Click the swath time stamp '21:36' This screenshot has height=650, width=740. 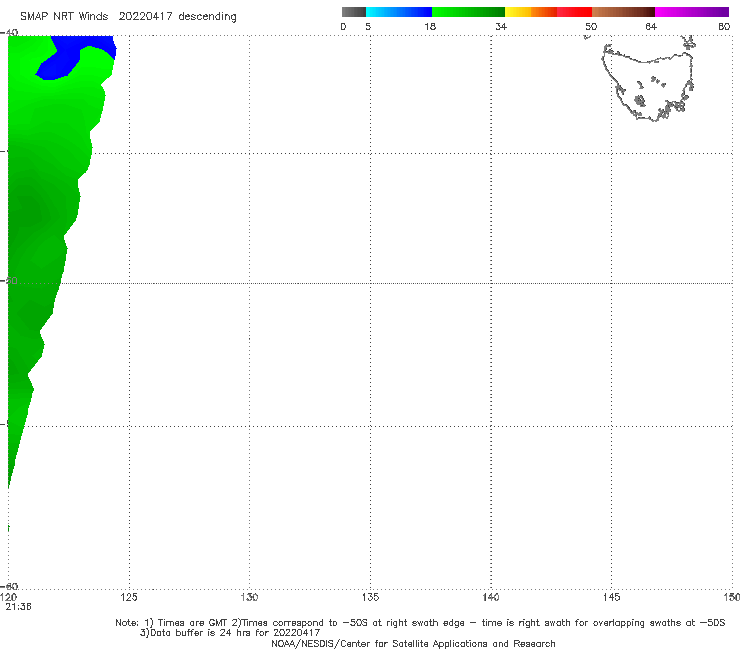point(18,607)
